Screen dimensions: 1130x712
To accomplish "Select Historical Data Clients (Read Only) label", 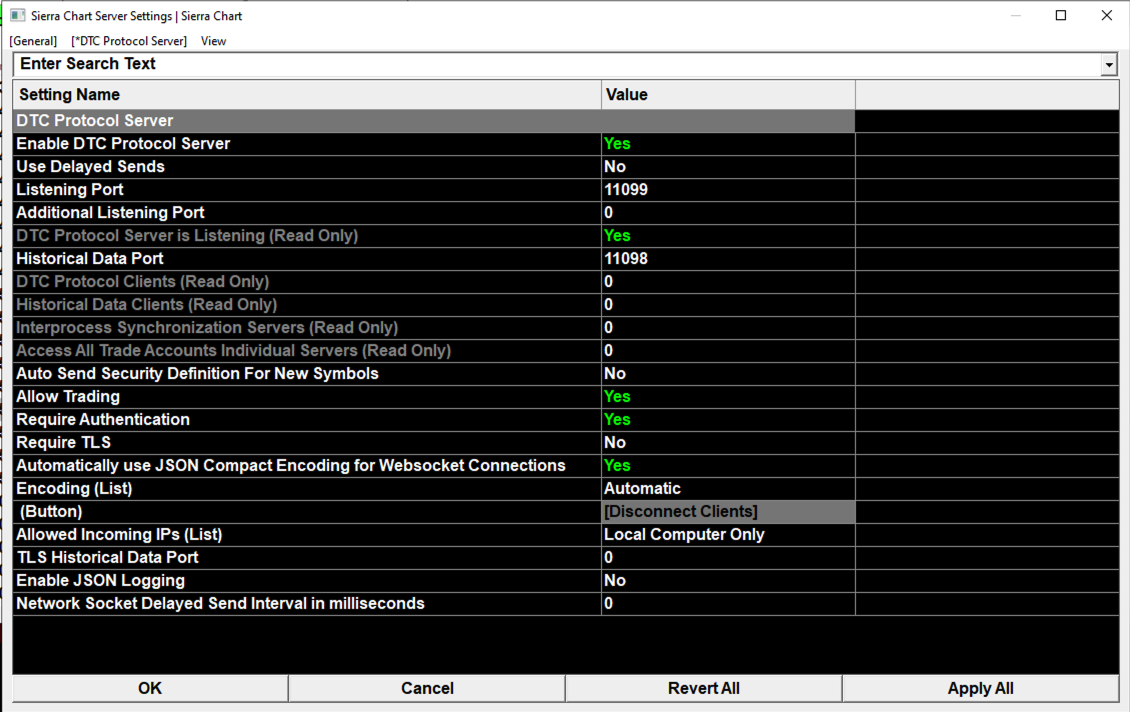I will point(146,305).
